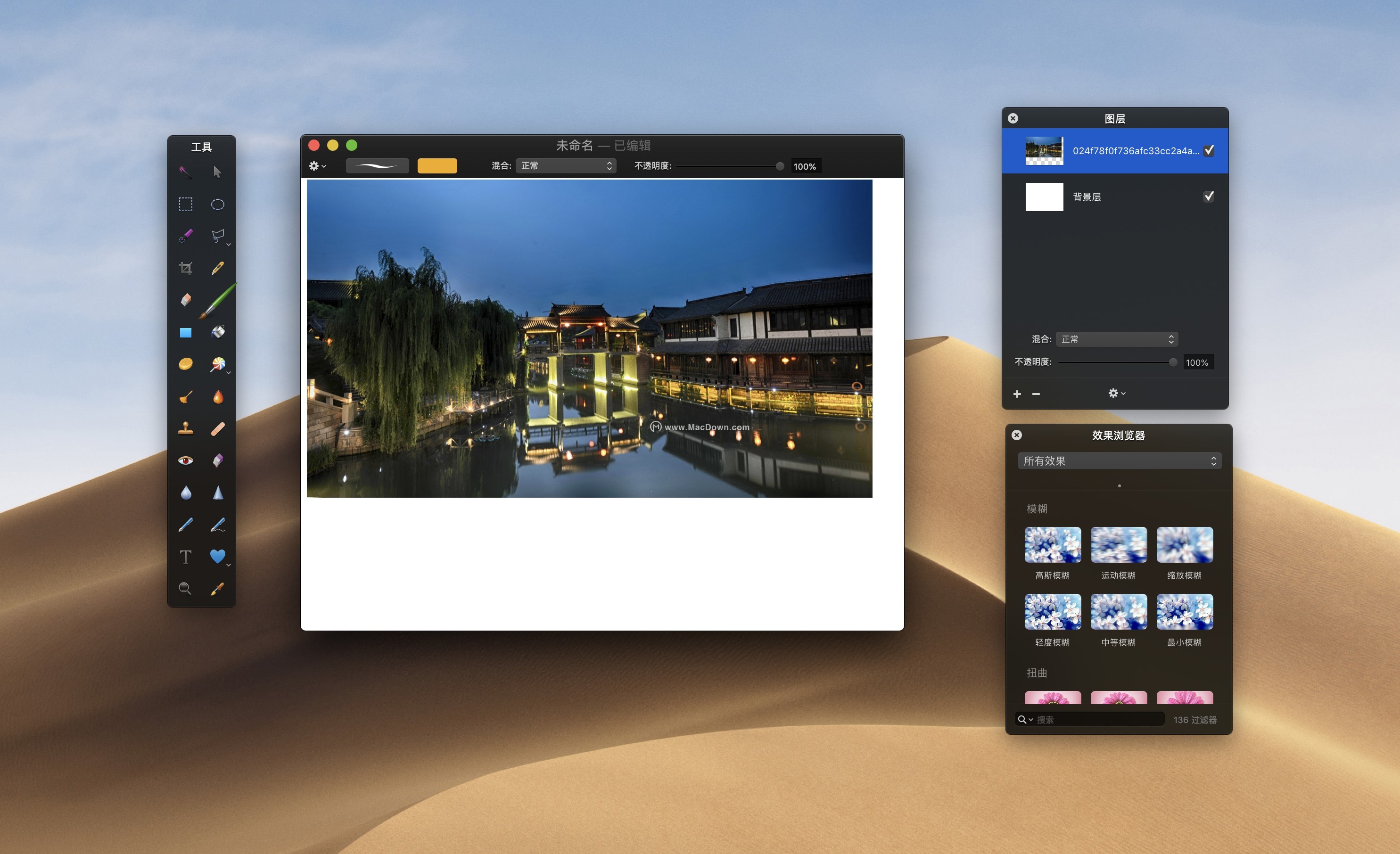This screenshot has height=854, width=1400.
Task: Select the Eyedropper tool
Action: coord(219,589)
